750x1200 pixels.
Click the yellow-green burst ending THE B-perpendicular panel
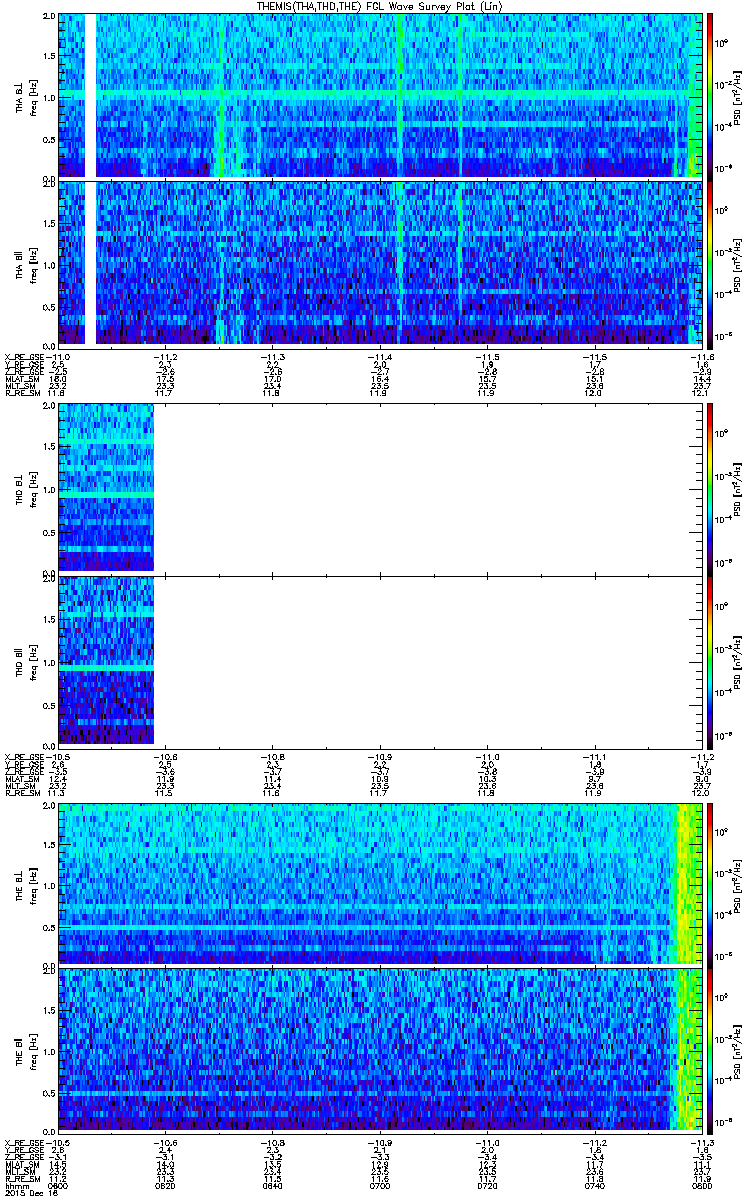click(x=690, y=883)
